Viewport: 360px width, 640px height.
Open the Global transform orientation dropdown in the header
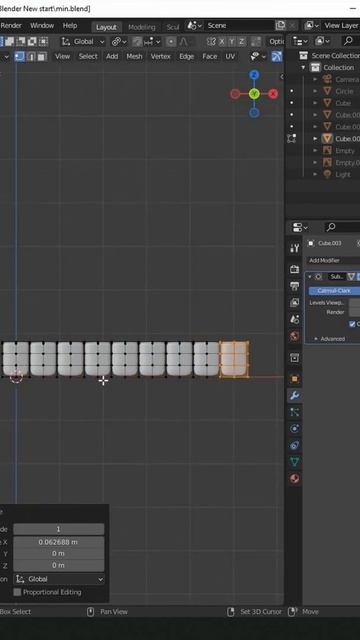(x=83, y=42)
